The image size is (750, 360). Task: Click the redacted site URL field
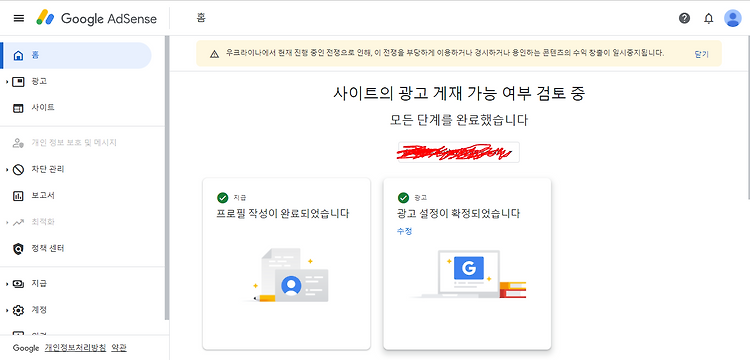point(459,153)
